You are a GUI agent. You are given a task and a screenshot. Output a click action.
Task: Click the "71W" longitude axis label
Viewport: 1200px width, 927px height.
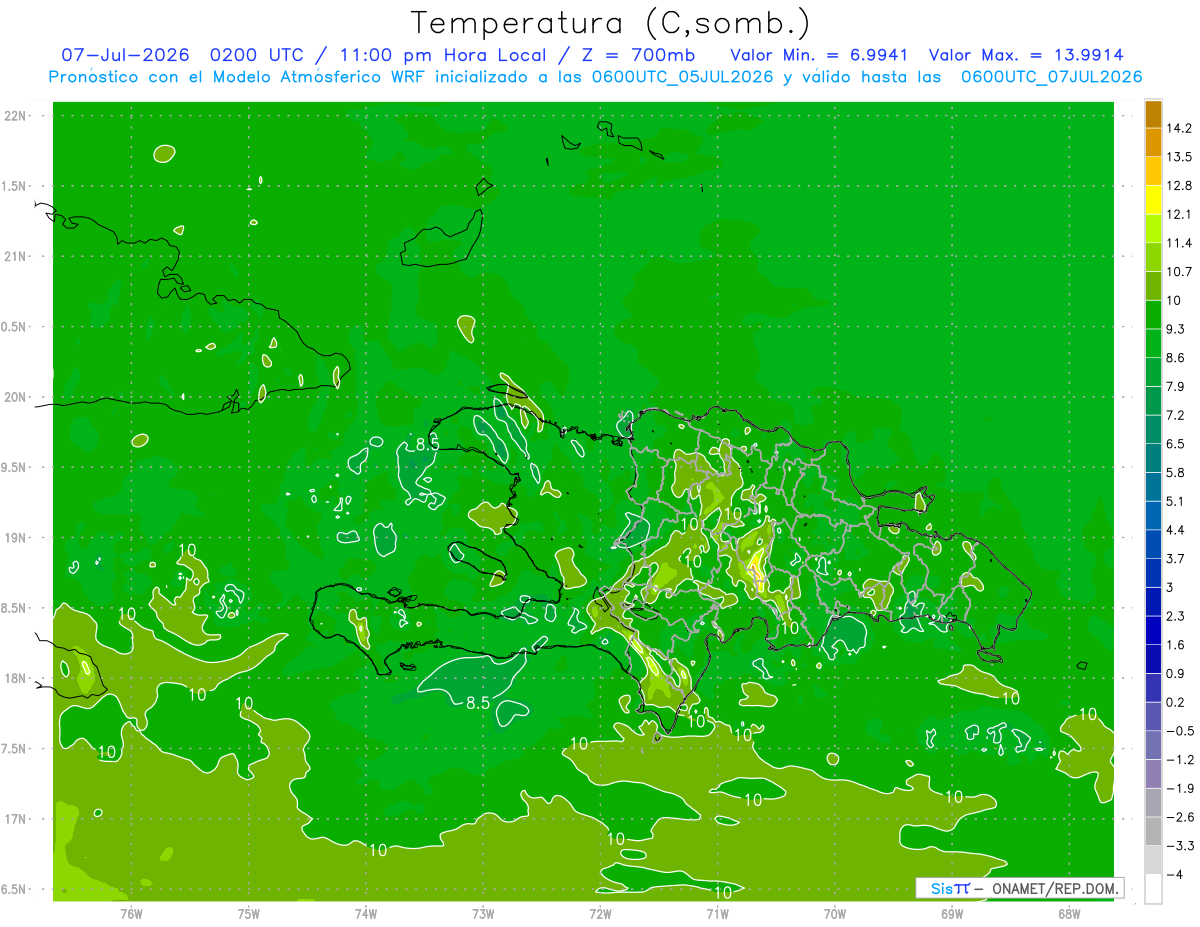point(717,913)
